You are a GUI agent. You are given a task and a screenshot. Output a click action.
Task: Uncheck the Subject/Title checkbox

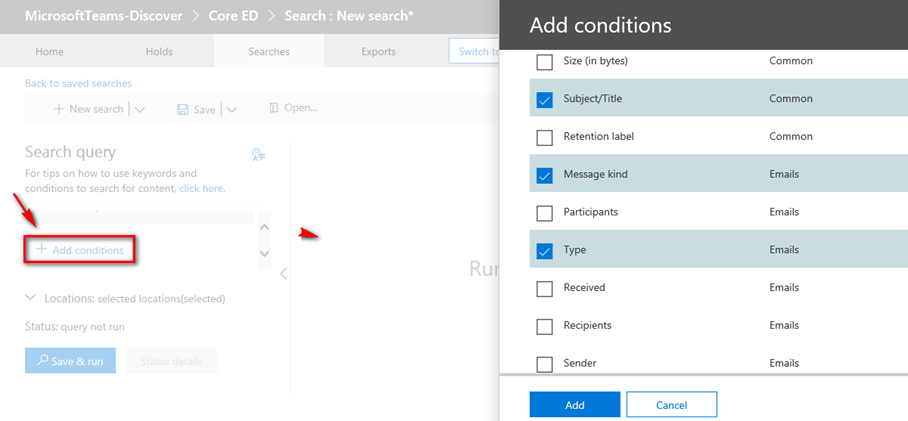(544, 99)
